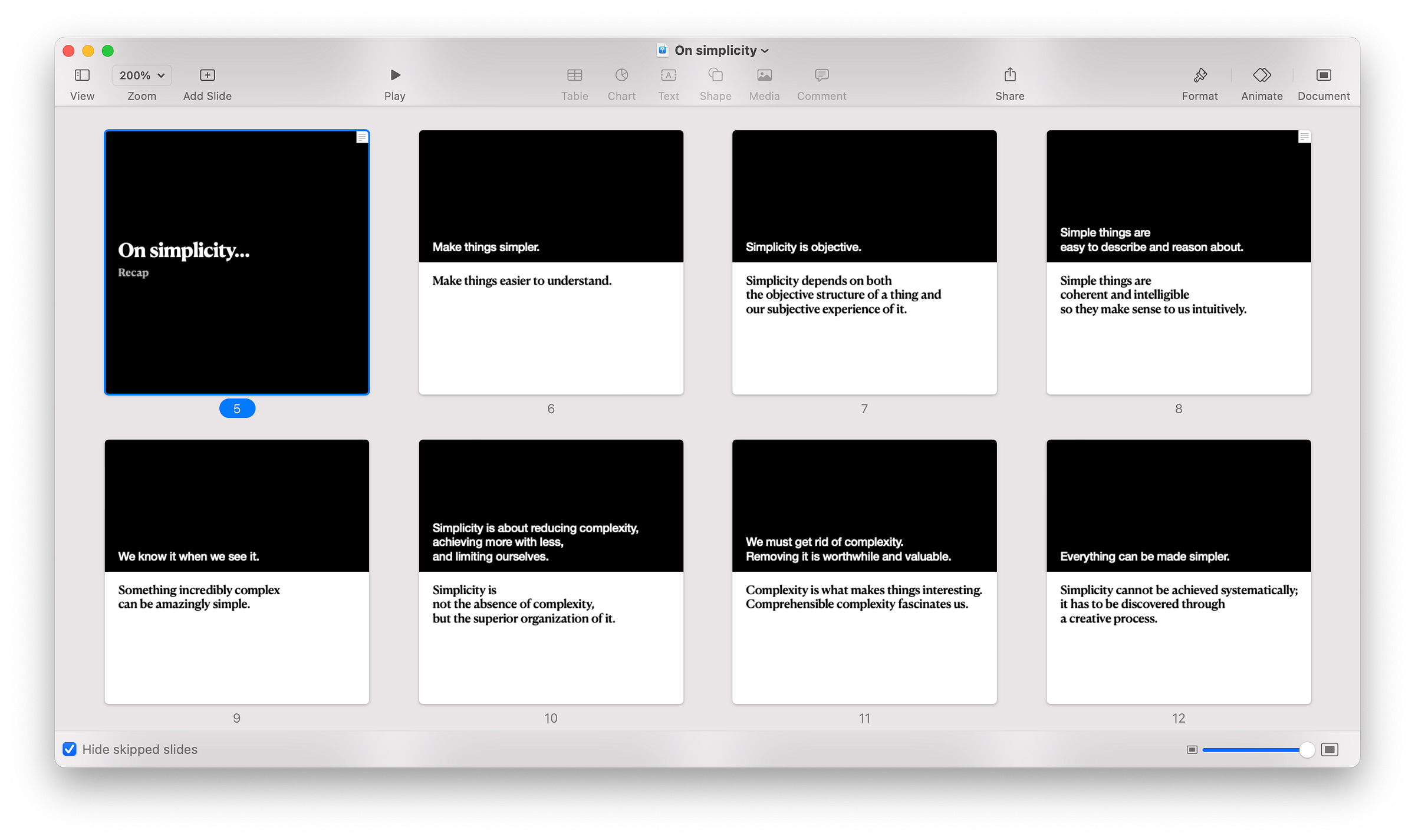Add a Shape from the toolbar
This screenshot has width=1415, height=840.
[x=715, y=75]
